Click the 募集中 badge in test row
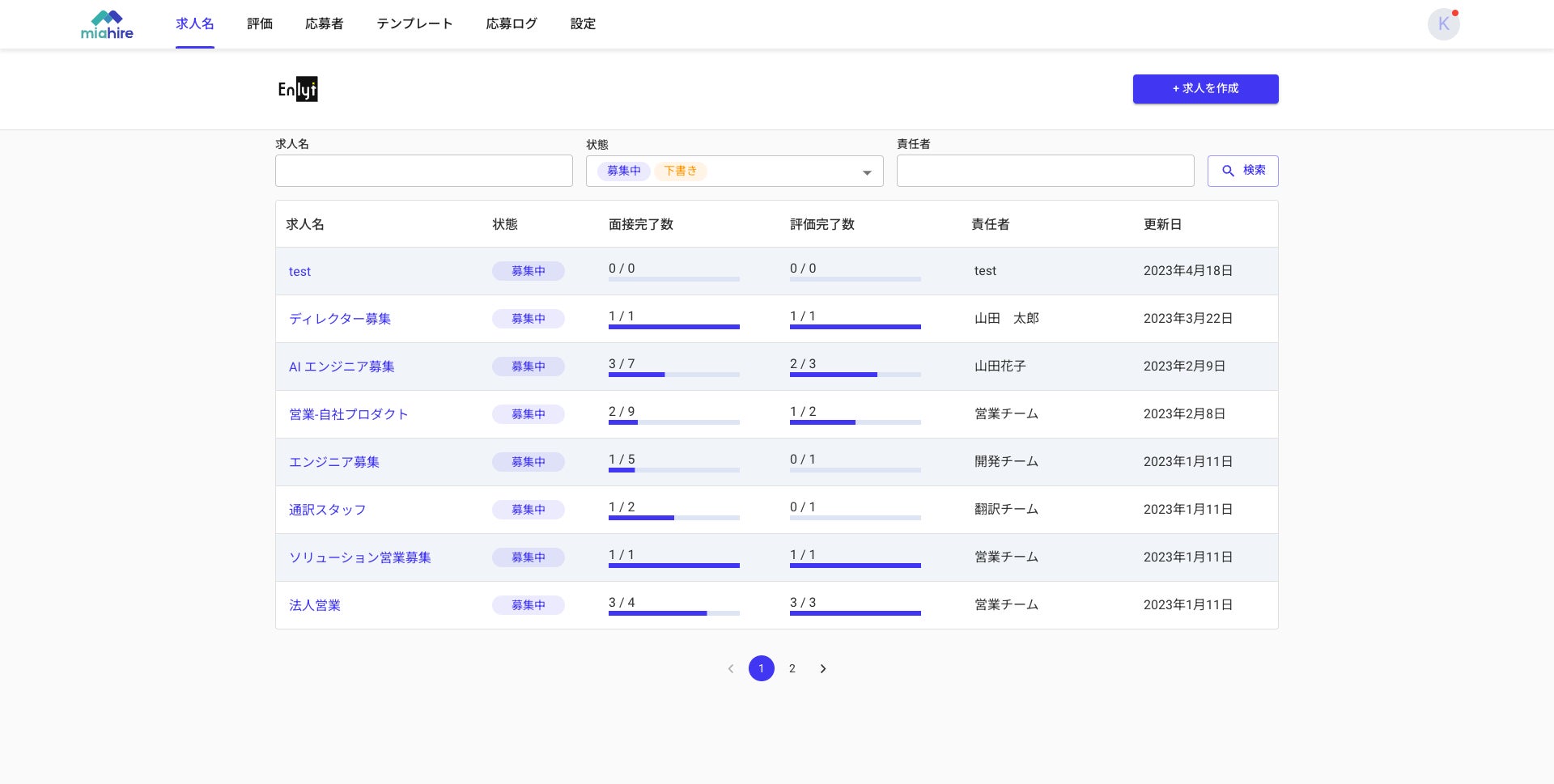Image resolution: width=1554 pixels, height=784 pixels. coord(529,271)
